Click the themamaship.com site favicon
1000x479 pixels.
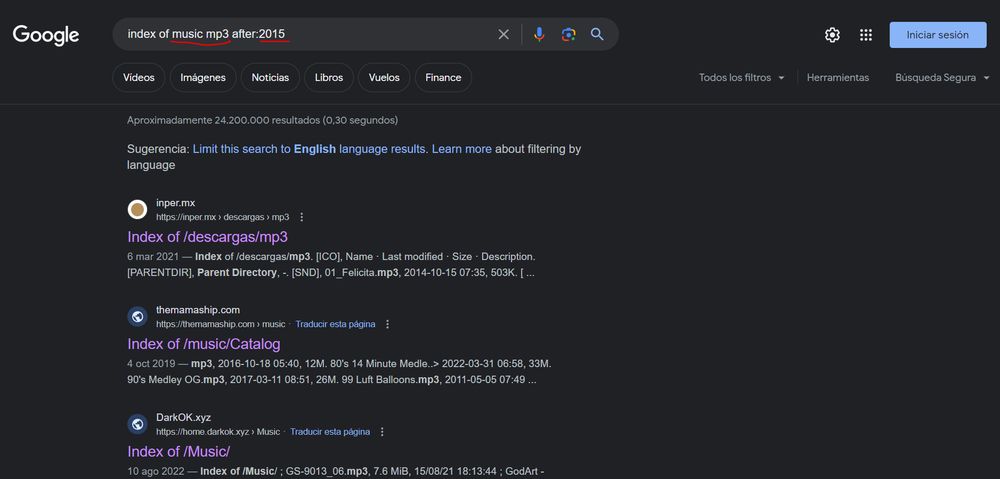(x=137, y=316)
